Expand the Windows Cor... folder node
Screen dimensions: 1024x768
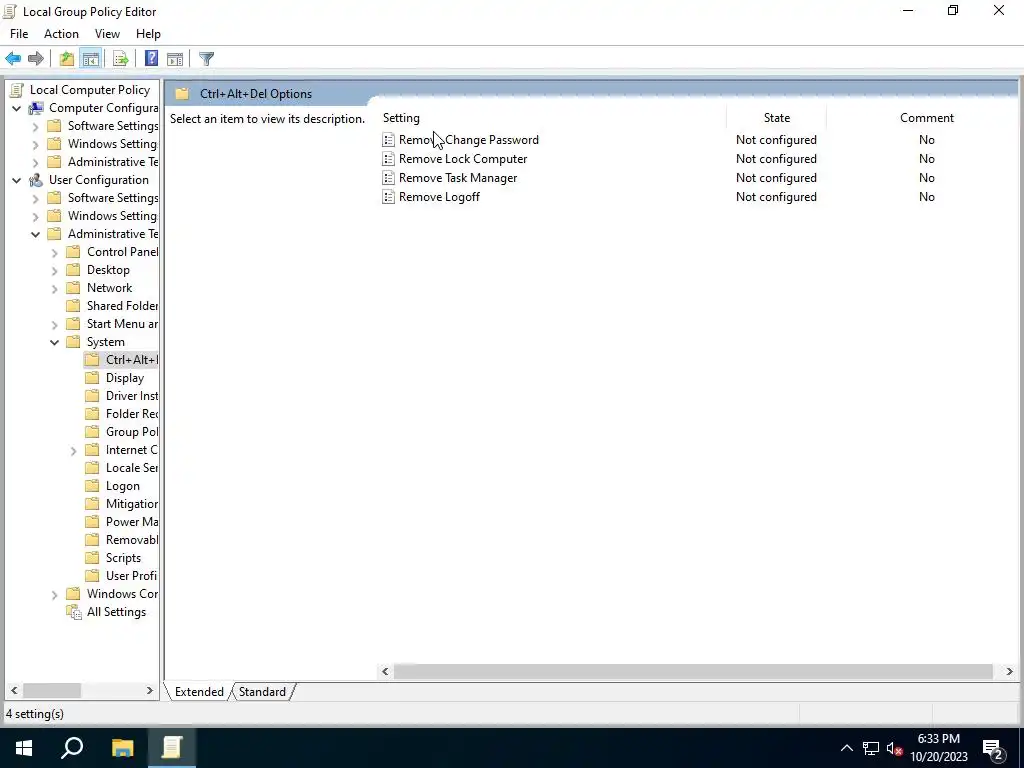55,595
